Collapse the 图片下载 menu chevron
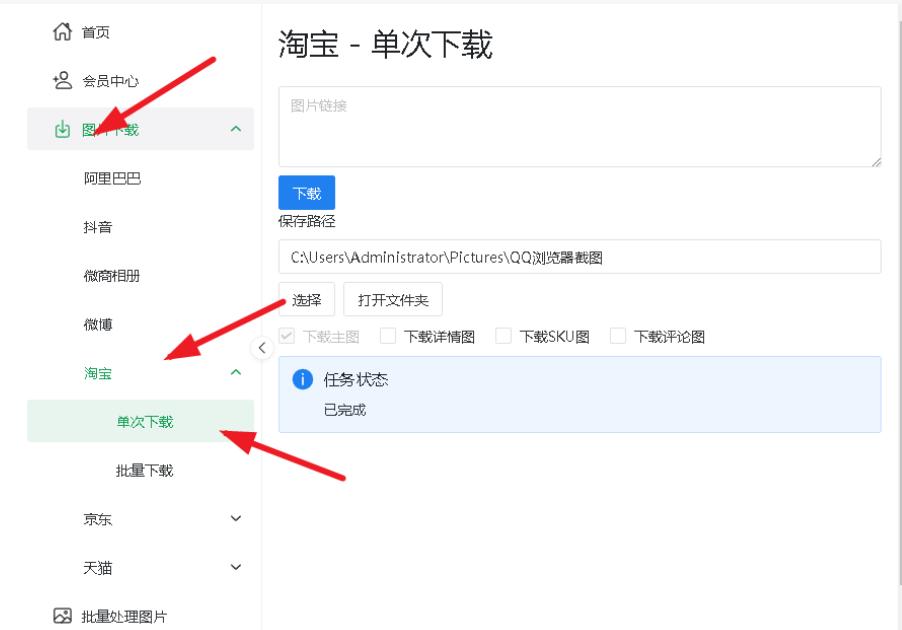The image size is (902, 630). coord(236,129)
